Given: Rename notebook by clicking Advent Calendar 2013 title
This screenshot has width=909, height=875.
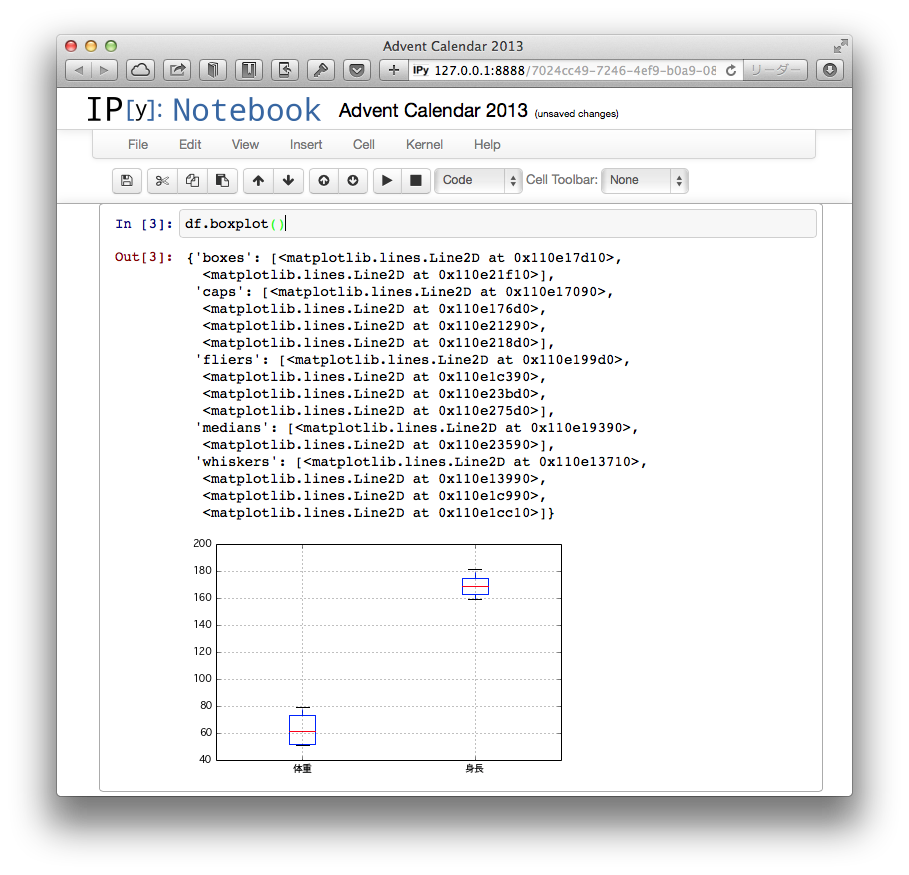Looking at the screenshot, I should click(433, 110).
